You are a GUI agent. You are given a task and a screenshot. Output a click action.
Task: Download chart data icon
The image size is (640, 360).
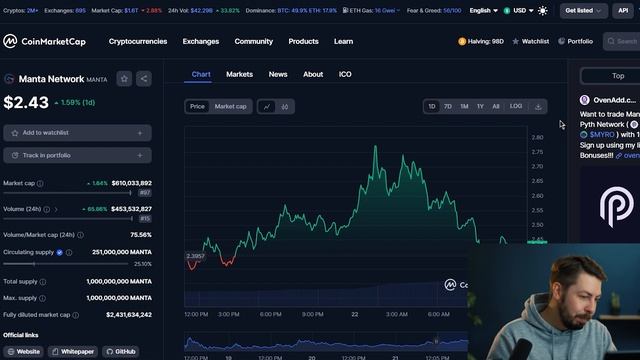(x=538, y=107)
